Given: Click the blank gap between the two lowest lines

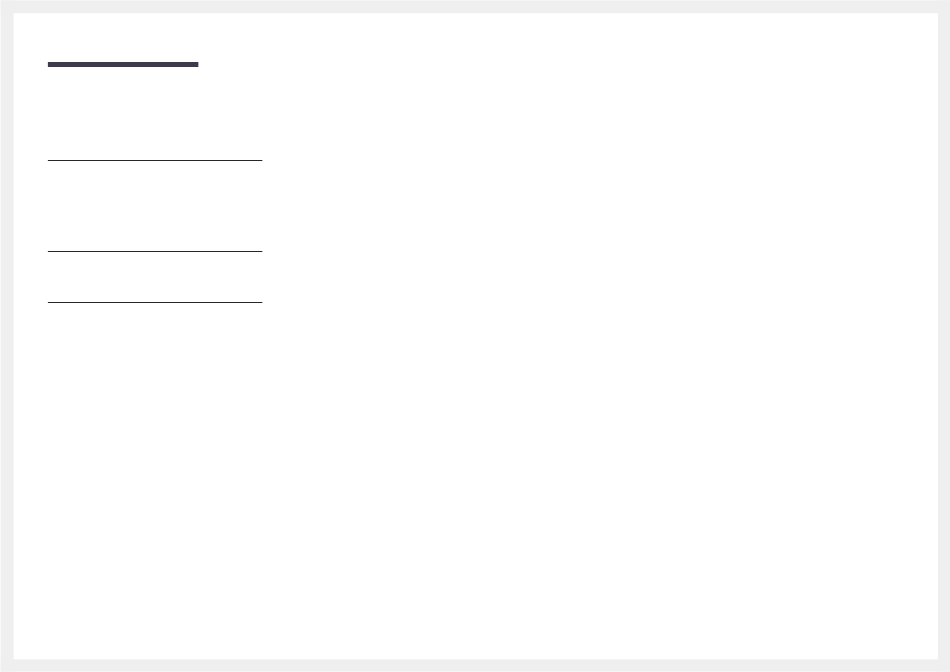Looking at the screenshot, I should click(155, 277).
